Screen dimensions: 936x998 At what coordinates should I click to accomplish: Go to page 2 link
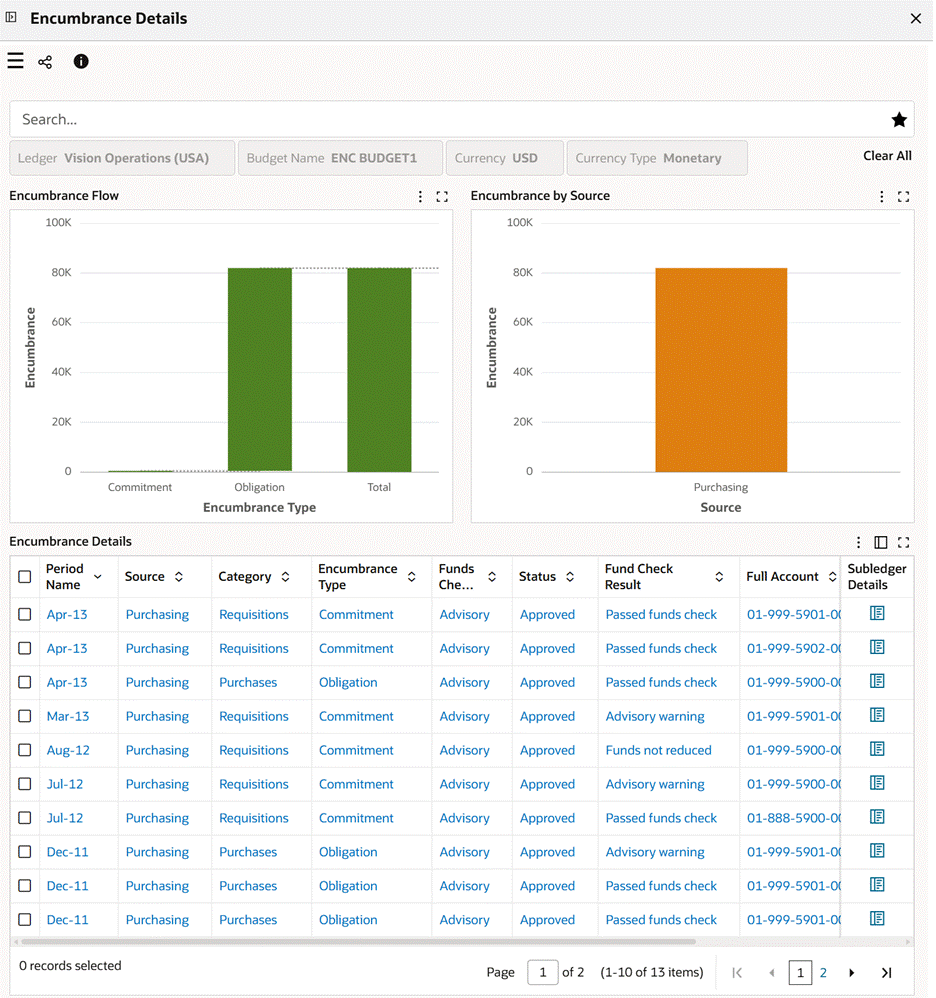(x=823, y=973)
